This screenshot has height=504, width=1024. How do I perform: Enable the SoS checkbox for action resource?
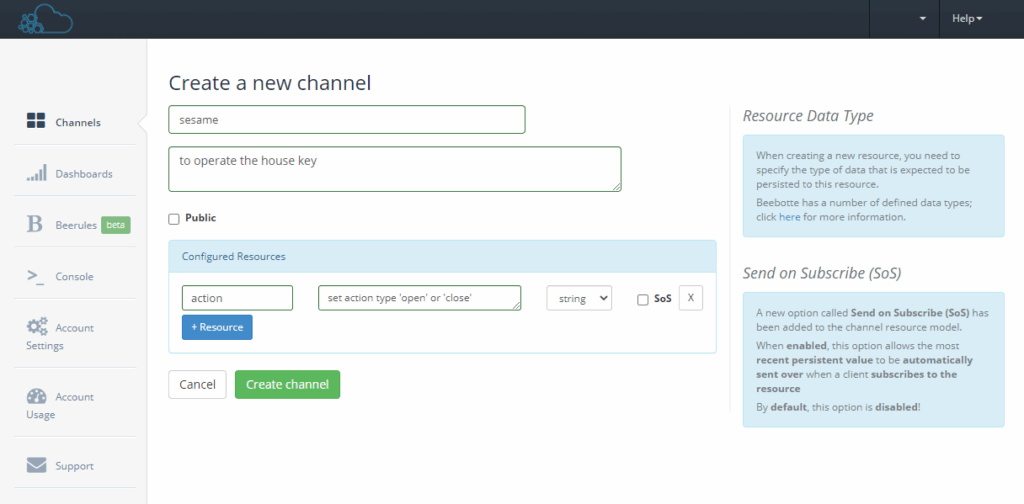pos(643,300)
